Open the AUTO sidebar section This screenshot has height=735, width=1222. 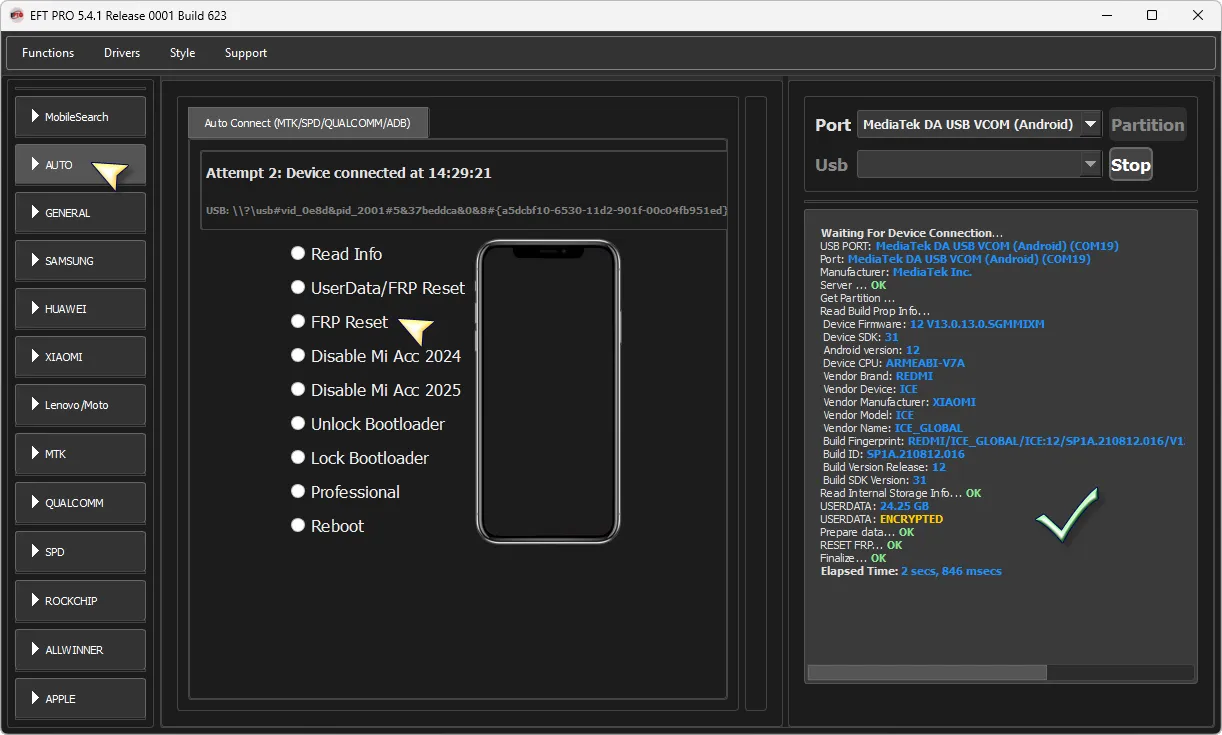(x=81, y=165)
